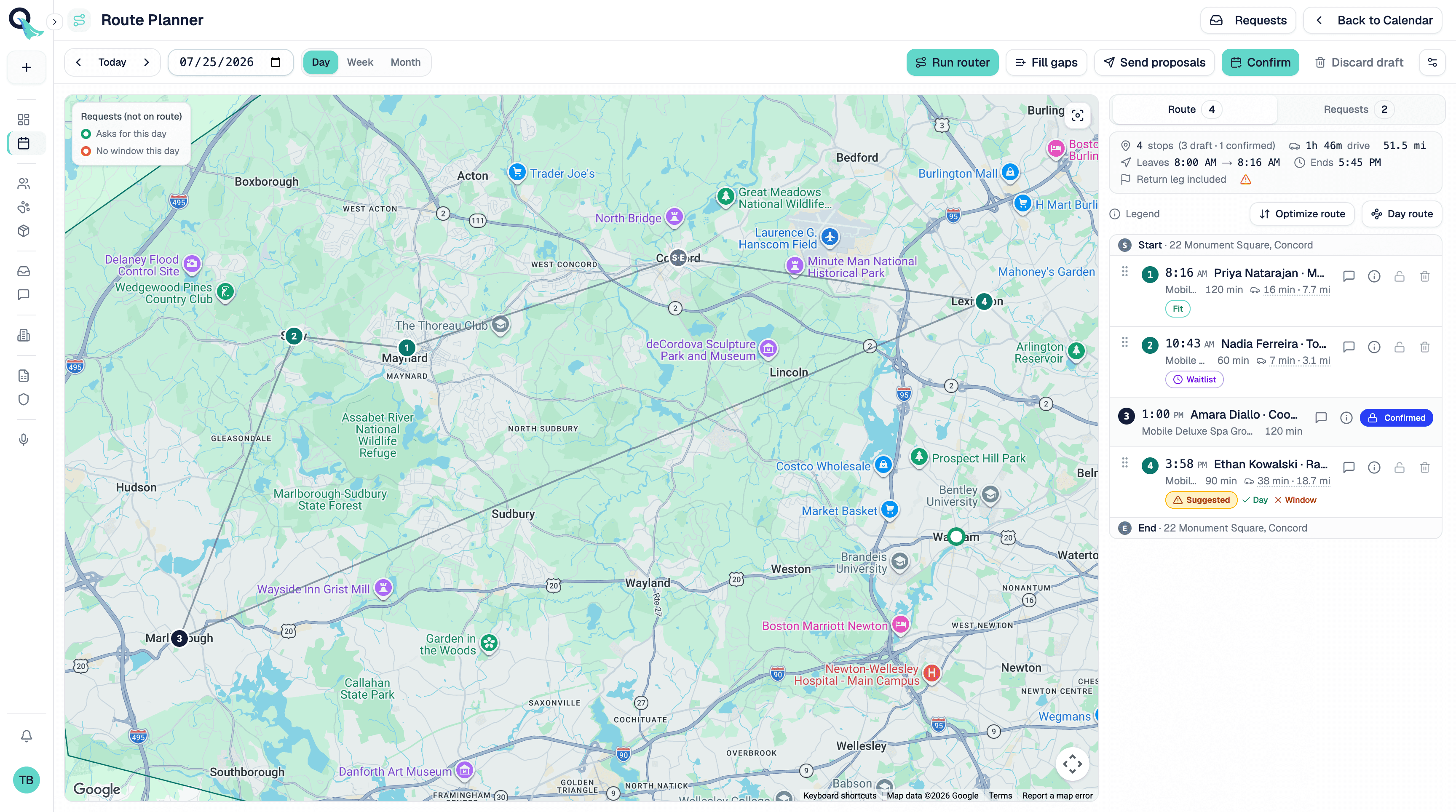The width and height of the screenshot is (1456, 812).
Task: Toggle lock on Ethan Kowalski stop
Action: 1400,467
